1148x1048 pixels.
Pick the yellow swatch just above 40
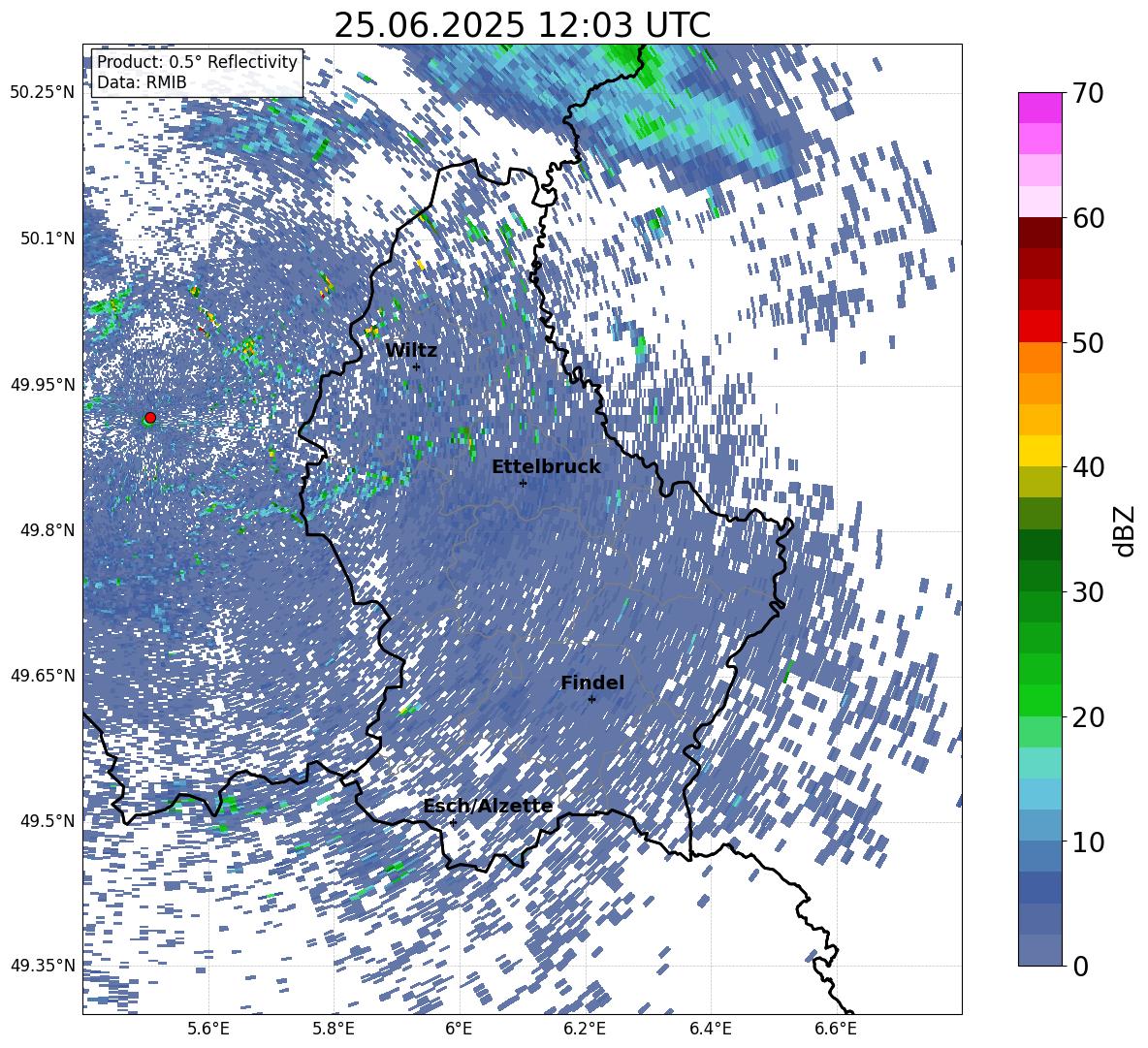(1039, 451)
